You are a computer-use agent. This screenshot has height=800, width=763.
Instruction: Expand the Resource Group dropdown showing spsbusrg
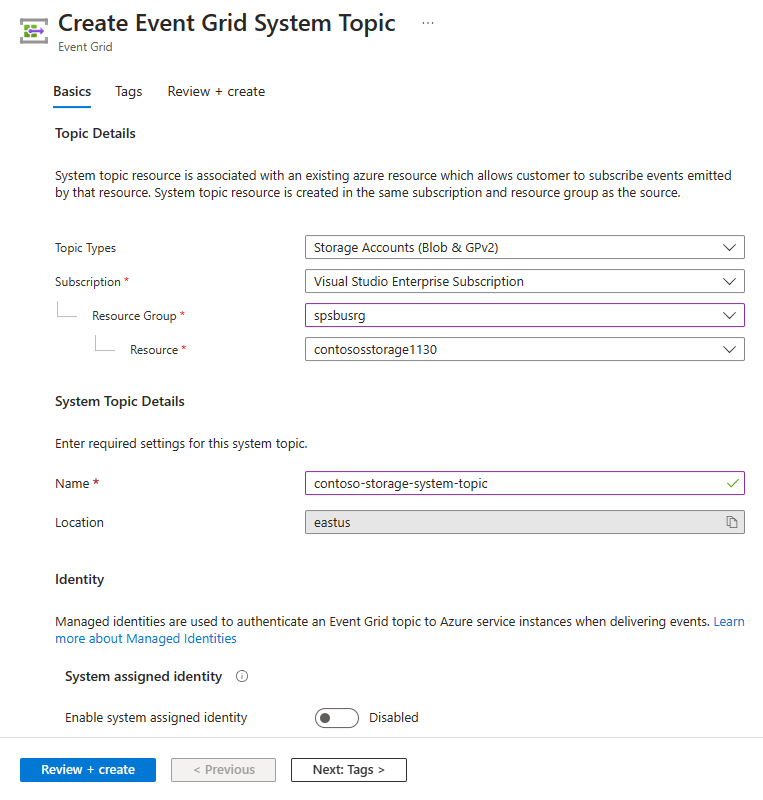525,315
